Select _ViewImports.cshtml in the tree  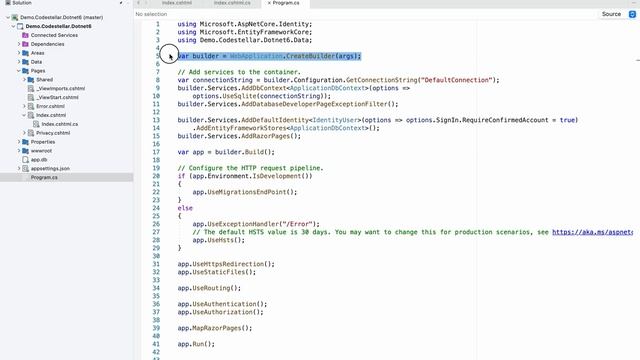(61, 89)
